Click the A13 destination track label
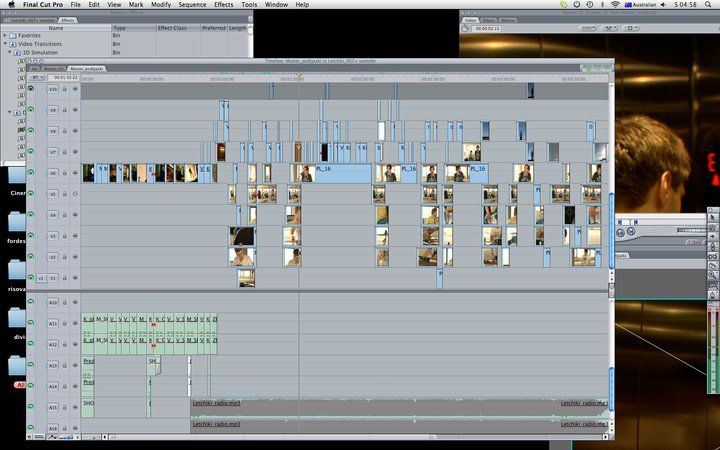720x450 pixels. 53,365
